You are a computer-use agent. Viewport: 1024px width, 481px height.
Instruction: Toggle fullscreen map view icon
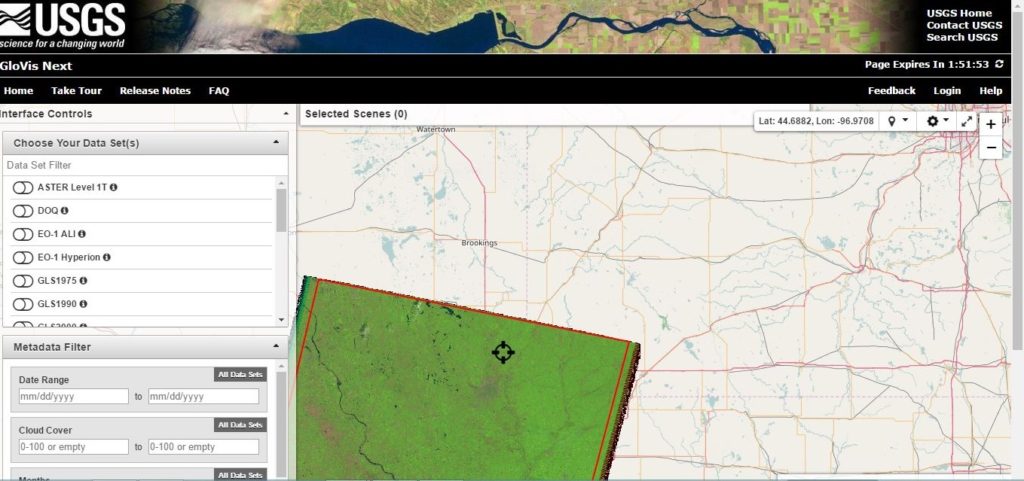tap(966, 120)
